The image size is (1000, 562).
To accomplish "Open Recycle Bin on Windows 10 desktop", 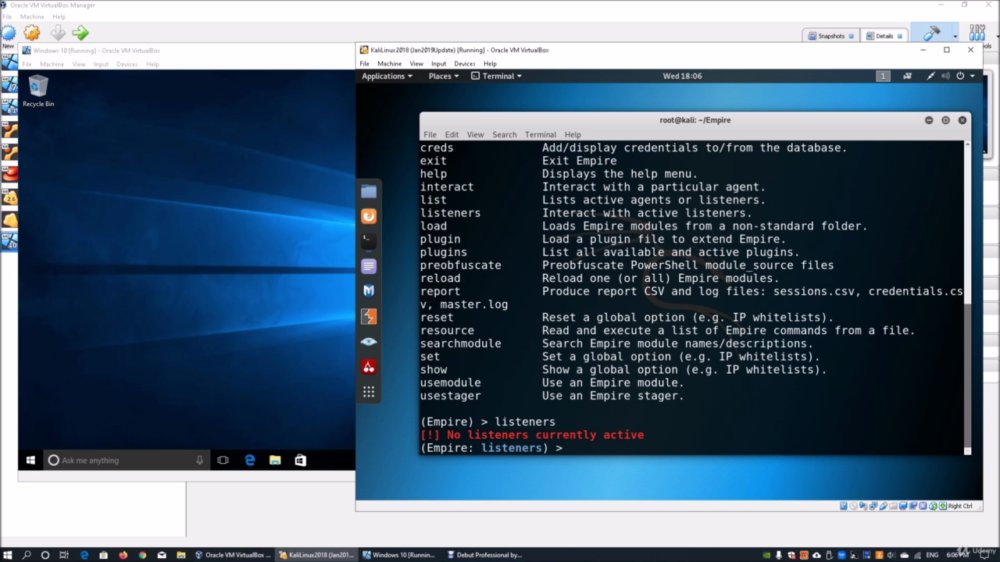I will point(38,91).
